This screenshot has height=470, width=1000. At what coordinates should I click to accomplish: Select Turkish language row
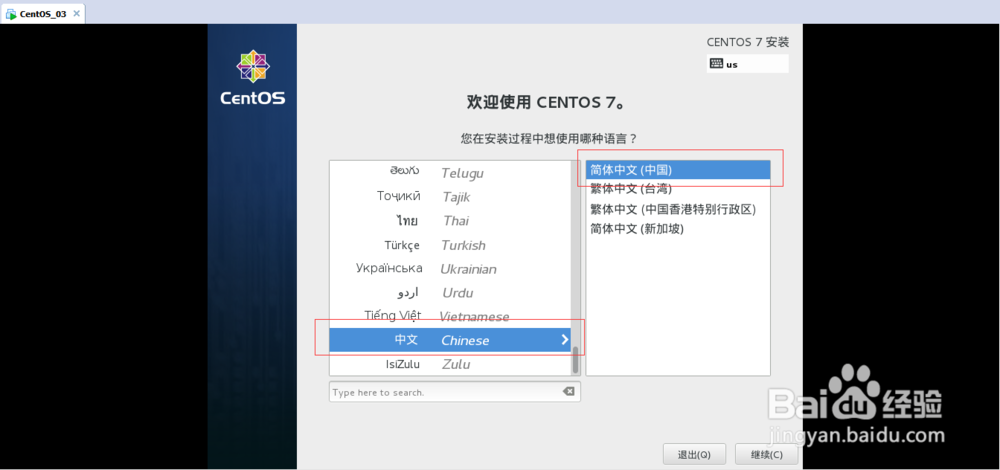[450, 245]
